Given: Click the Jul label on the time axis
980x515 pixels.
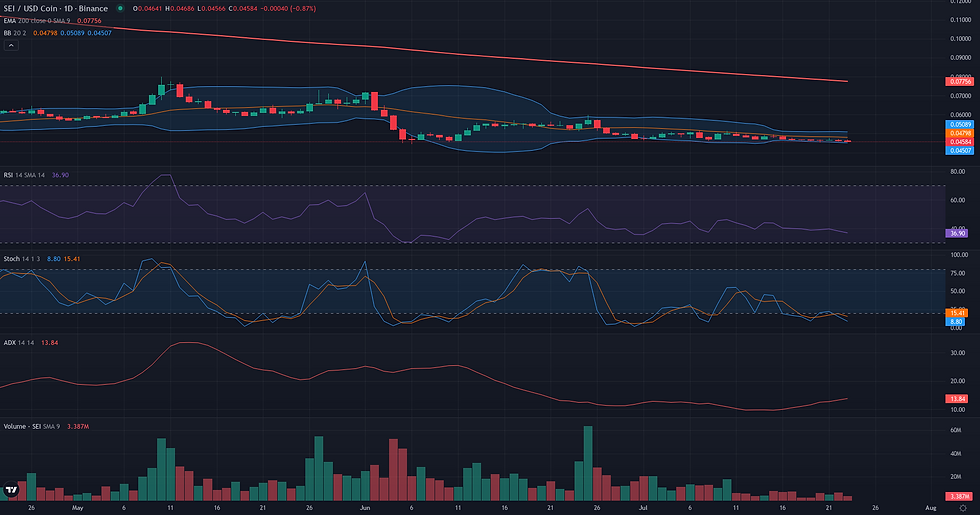Looking at the screenshot, I should click(x=643, y=508).
